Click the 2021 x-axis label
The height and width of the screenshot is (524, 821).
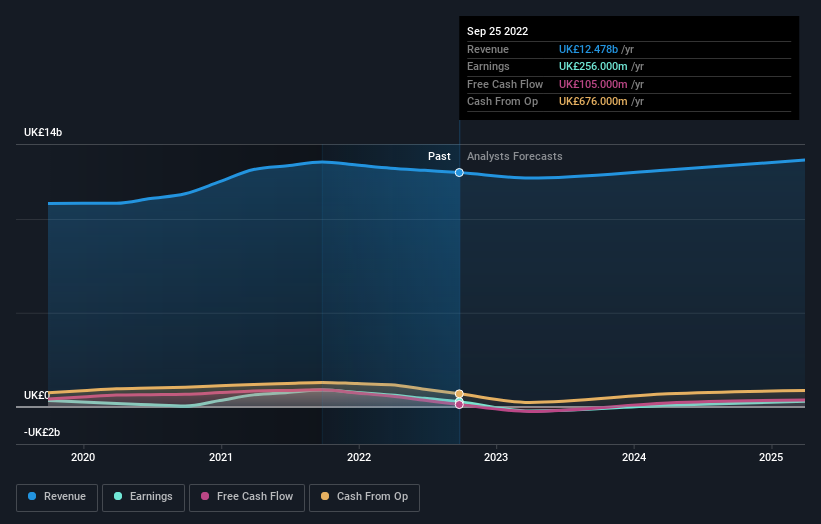pyautogui.click(x=221, y=457)
